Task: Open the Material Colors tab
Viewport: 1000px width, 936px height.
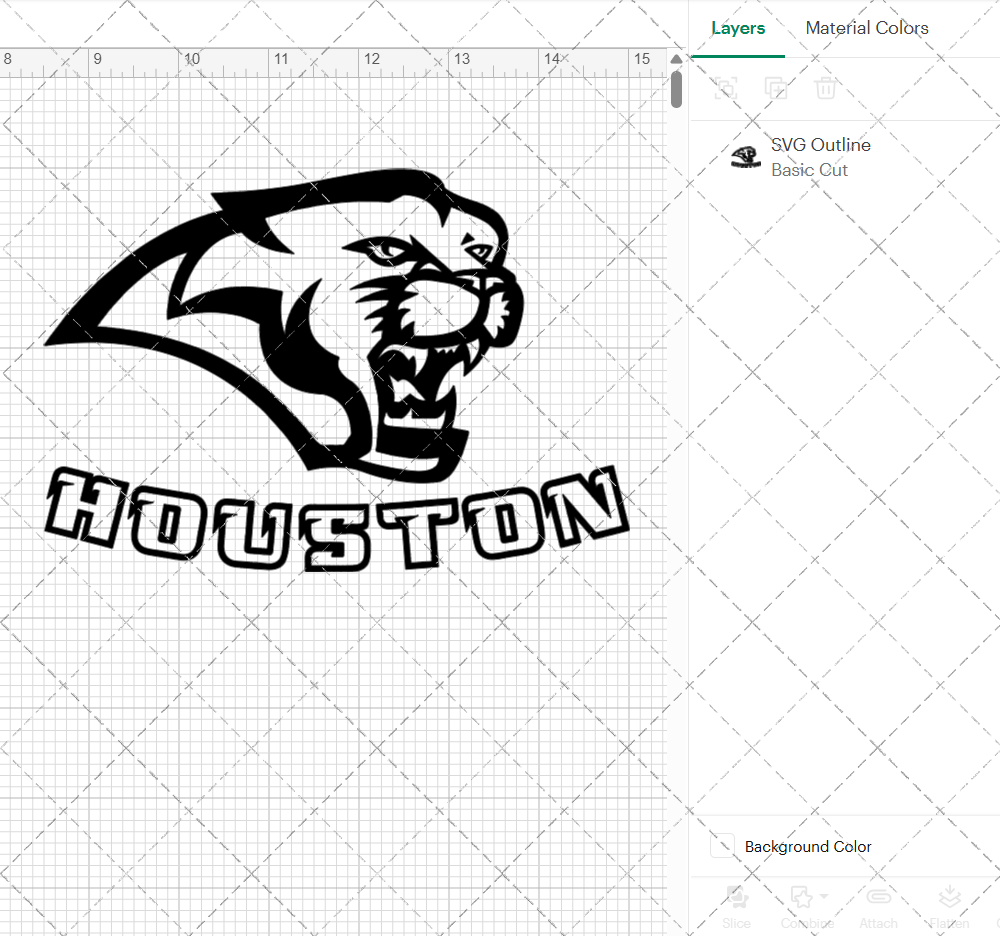Action: pyautogui.click(x=867, y=28)
